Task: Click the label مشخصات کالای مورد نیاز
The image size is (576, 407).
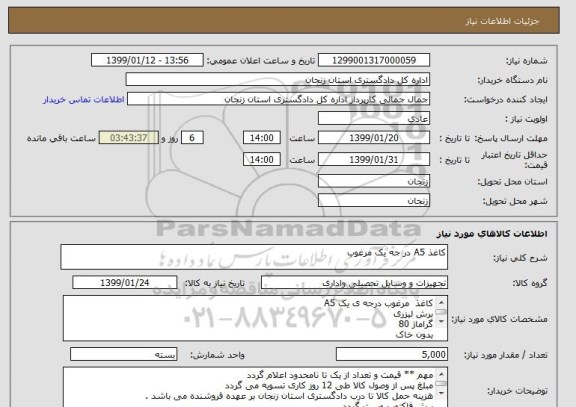Action: pos(500,319)
